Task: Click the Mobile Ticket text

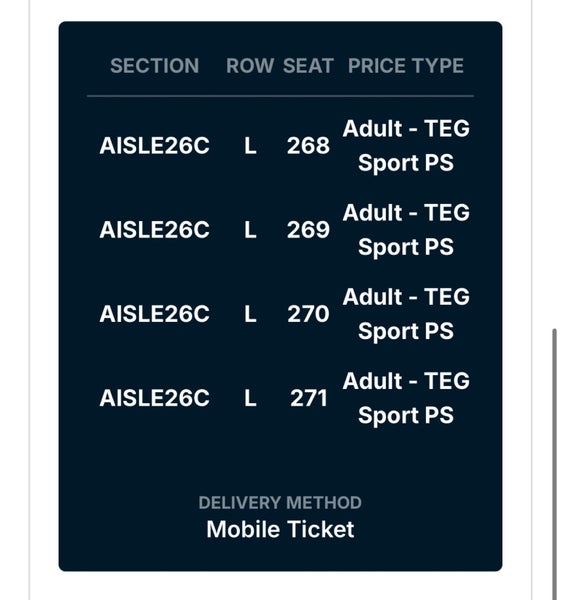Action: [280, 530]
